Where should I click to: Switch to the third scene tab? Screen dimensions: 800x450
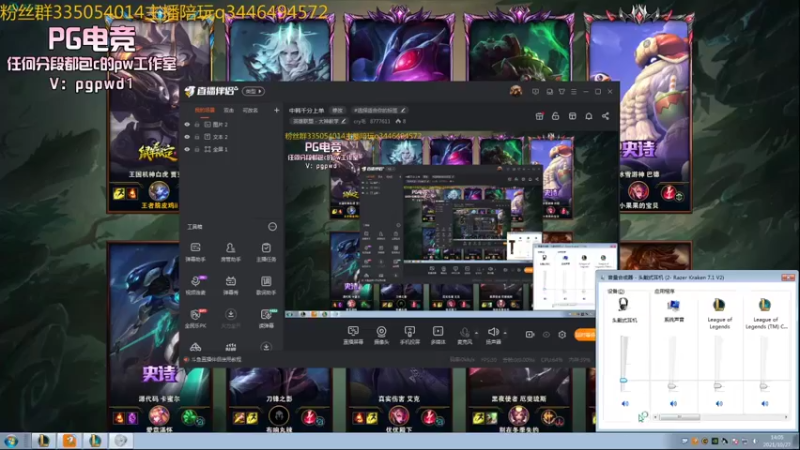250,110
